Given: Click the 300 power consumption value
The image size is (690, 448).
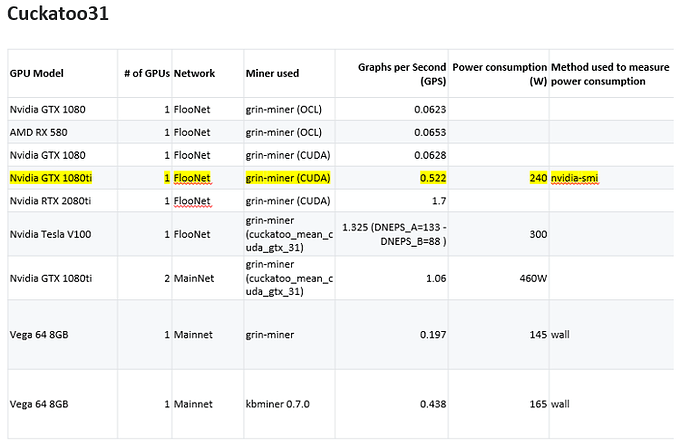Looking at the screenshot, I should pos(538,235).
